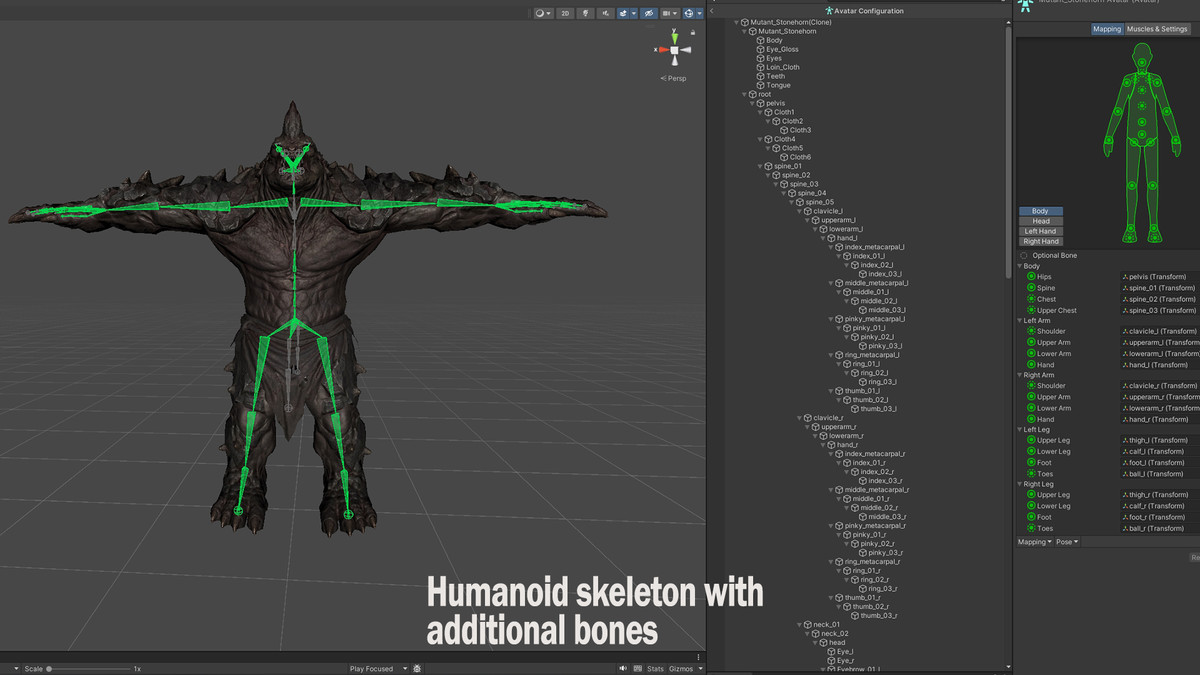1200x675 pixels.
Task: Open the scene camera settings button
Action: [669, 13]
